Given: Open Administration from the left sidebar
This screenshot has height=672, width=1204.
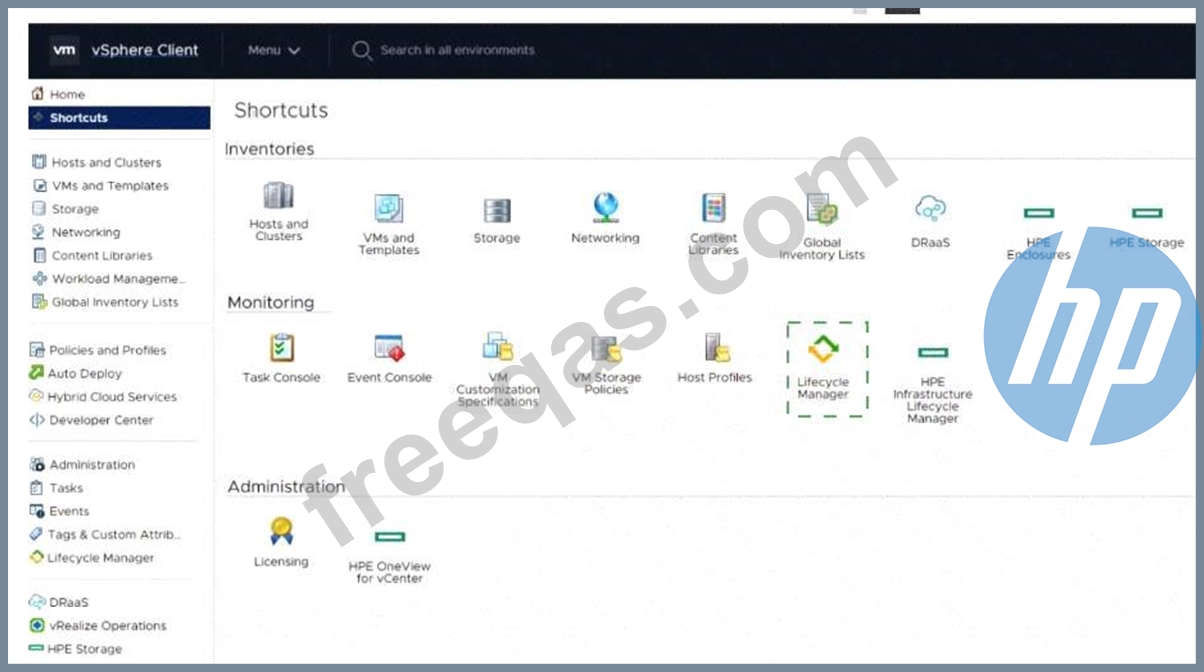Looking at the screenshot, I should click(92, 465).
